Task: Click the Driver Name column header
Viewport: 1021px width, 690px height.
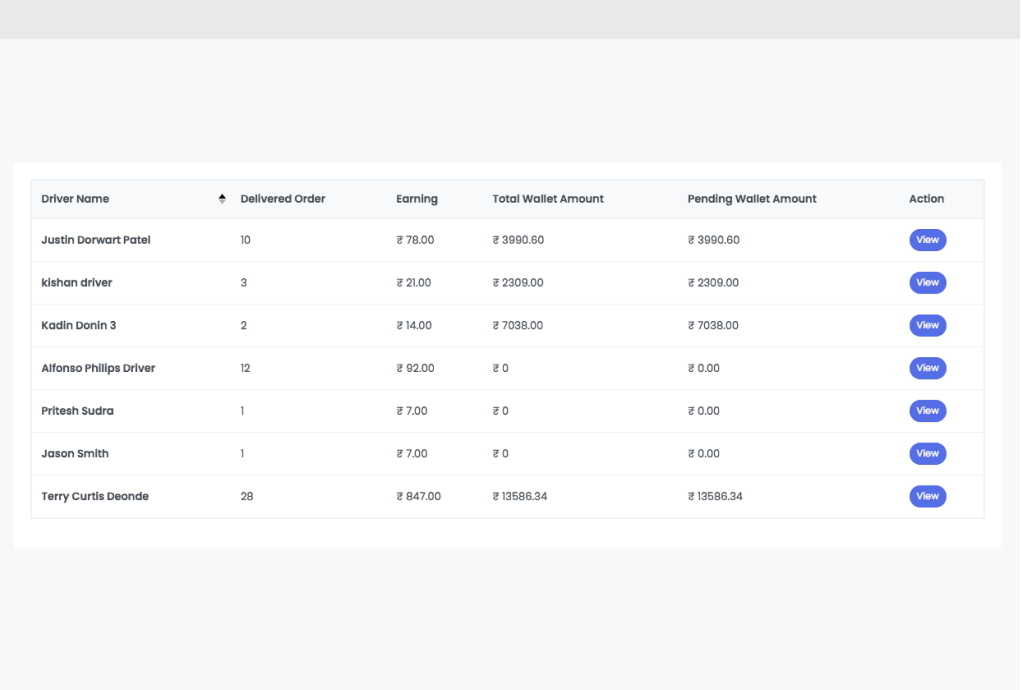Action: pos(75,199)
